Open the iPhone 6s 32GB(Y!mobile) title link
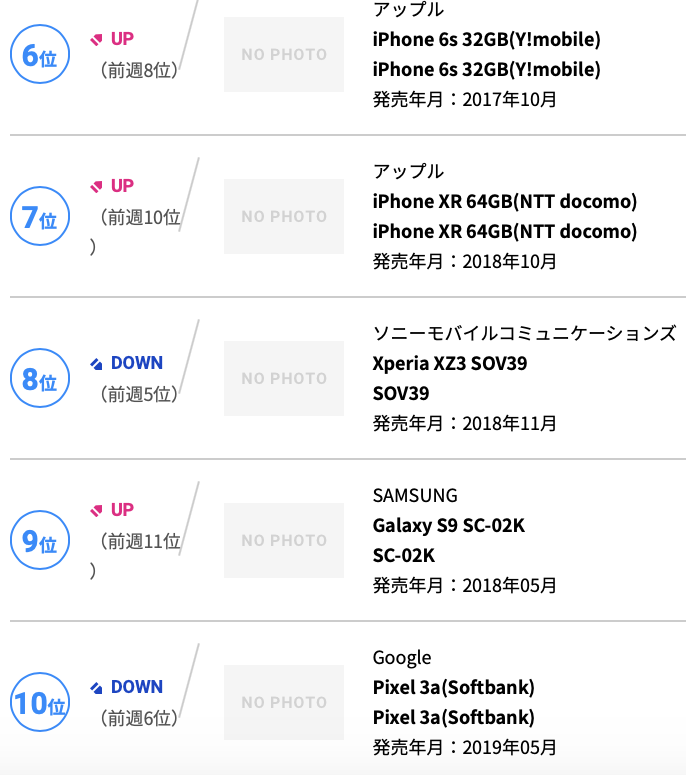Screen dimensions: 686x775 pyautogui.click(x=486, y=40)
